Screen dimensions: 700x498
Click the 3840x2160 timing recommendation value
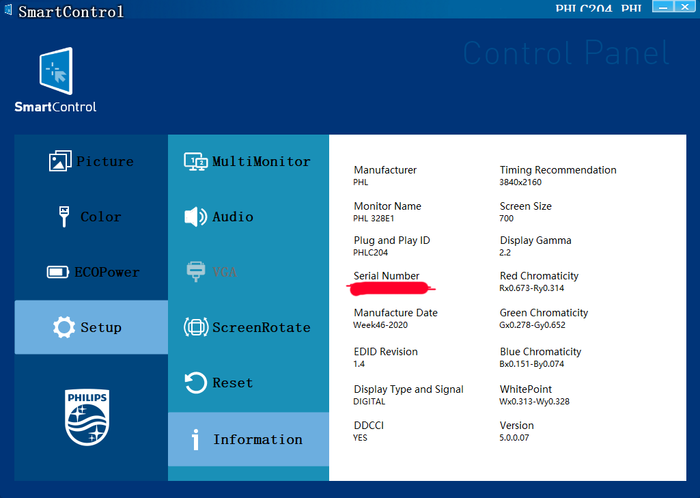point(520,182)
